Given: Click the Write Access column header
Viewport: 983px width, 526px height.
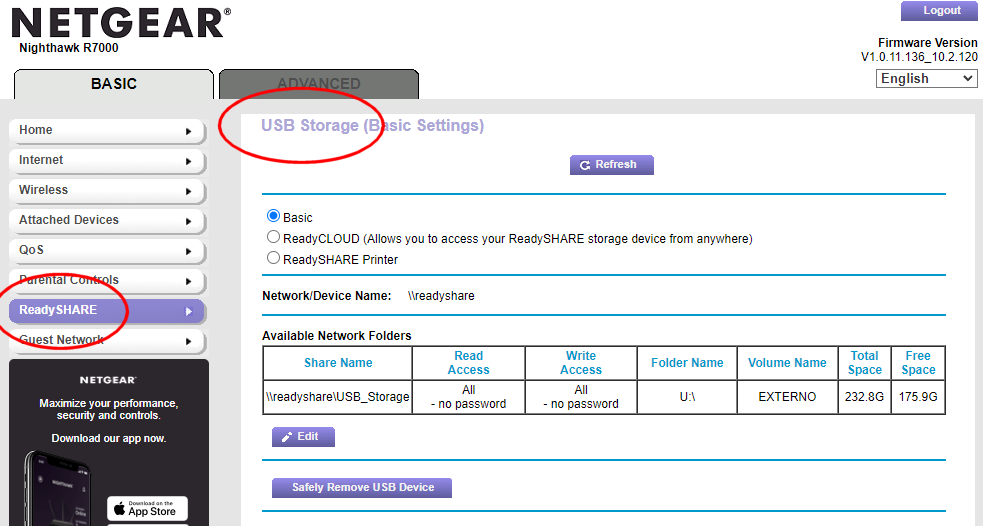Looking at the screenshot, I should [x=581, y=363].
